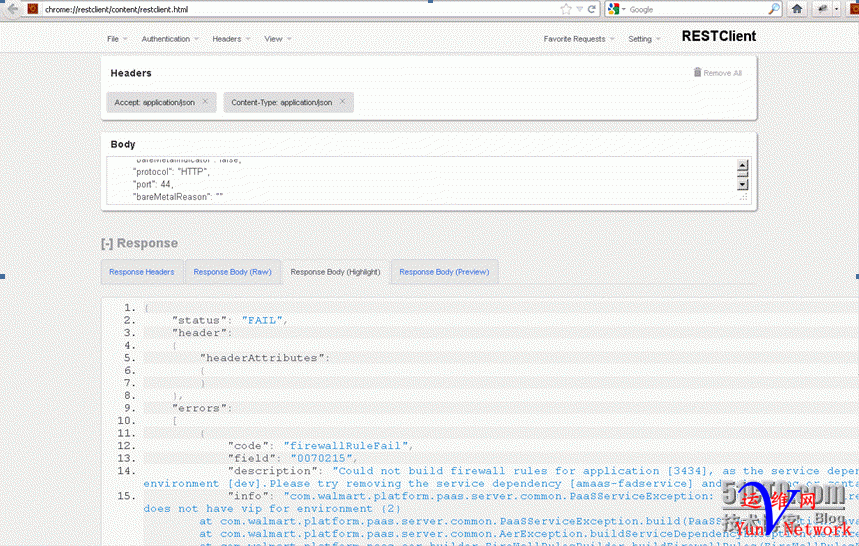Expand the Favorite Requests dropdown
859x546 pixels.
pyautogui.click(x=579, y=39)
